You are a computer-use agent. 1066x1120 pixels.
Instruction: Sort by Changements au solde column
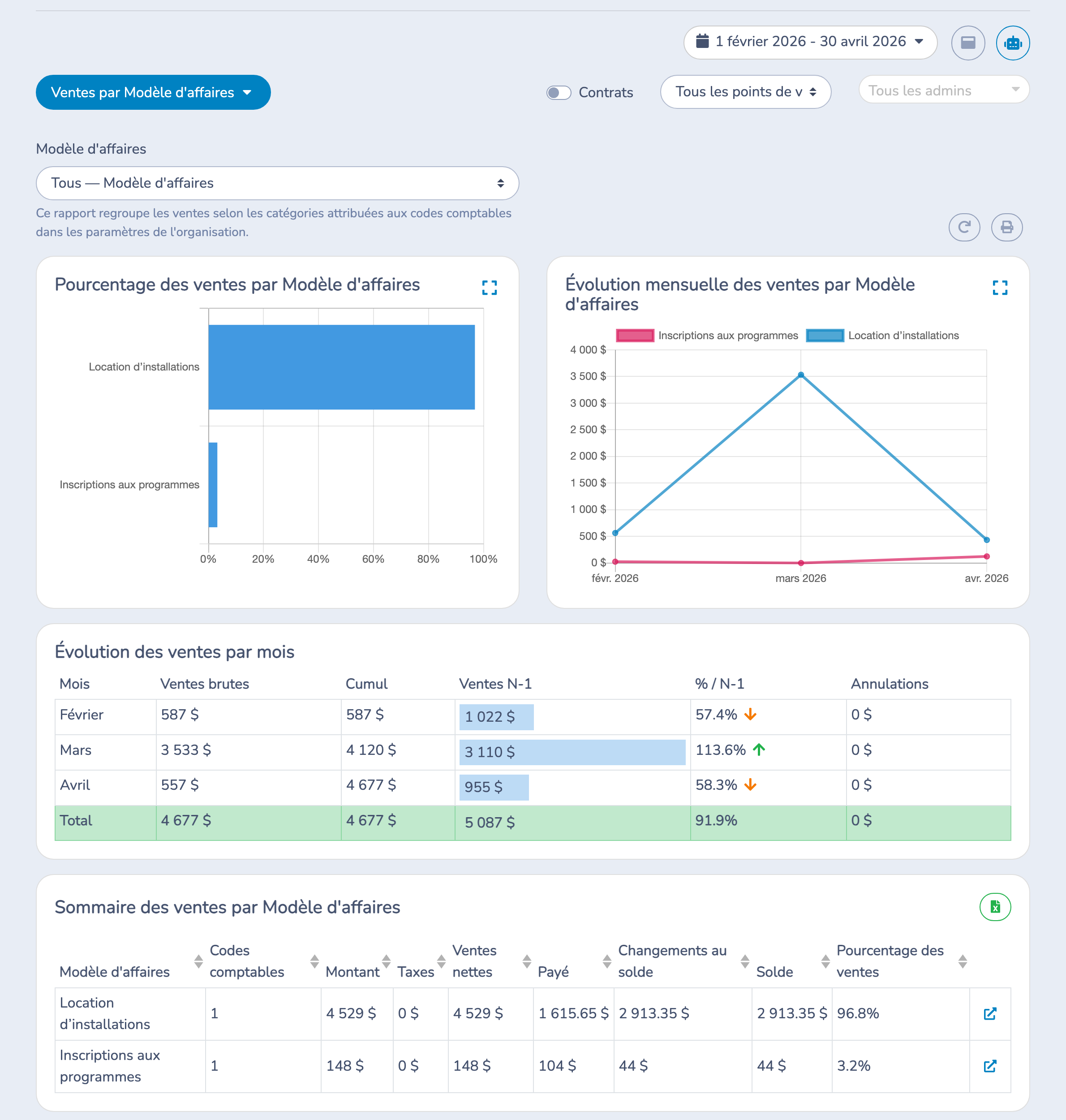[x=745, y=961]
